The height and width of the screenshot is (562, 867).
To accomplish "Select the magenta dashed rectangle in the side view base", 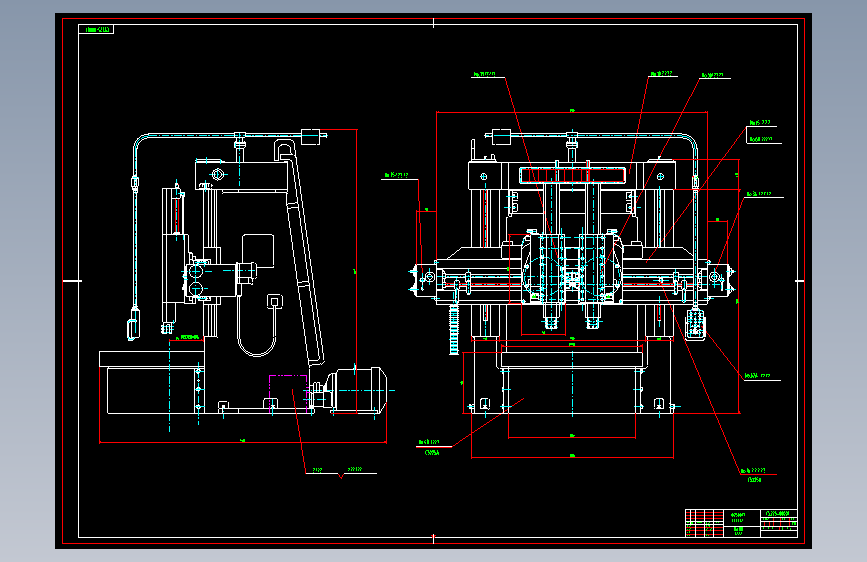I will [x=288, y=393].
